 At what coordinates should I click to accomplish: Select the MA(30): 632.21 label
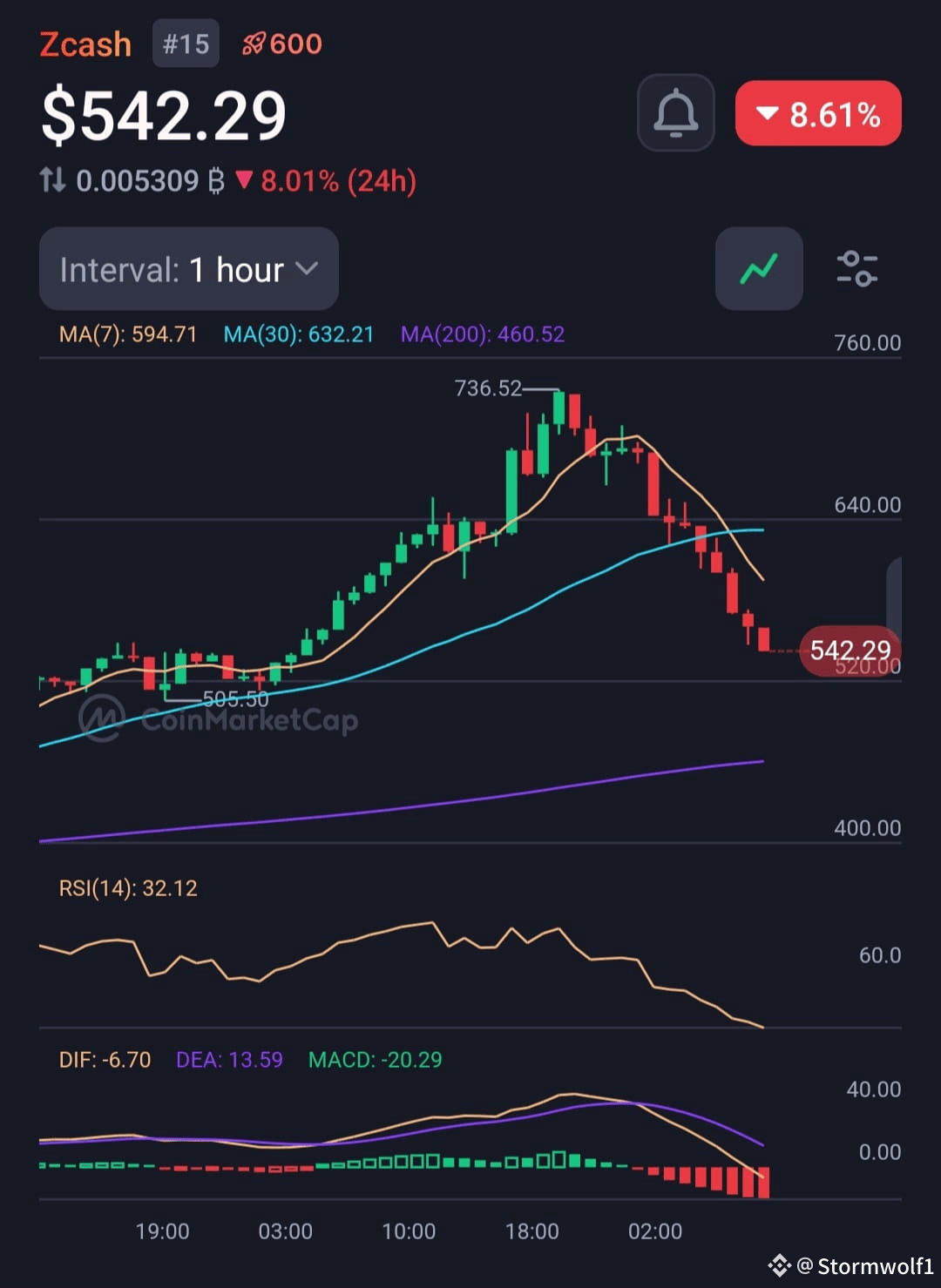(298, 334)
